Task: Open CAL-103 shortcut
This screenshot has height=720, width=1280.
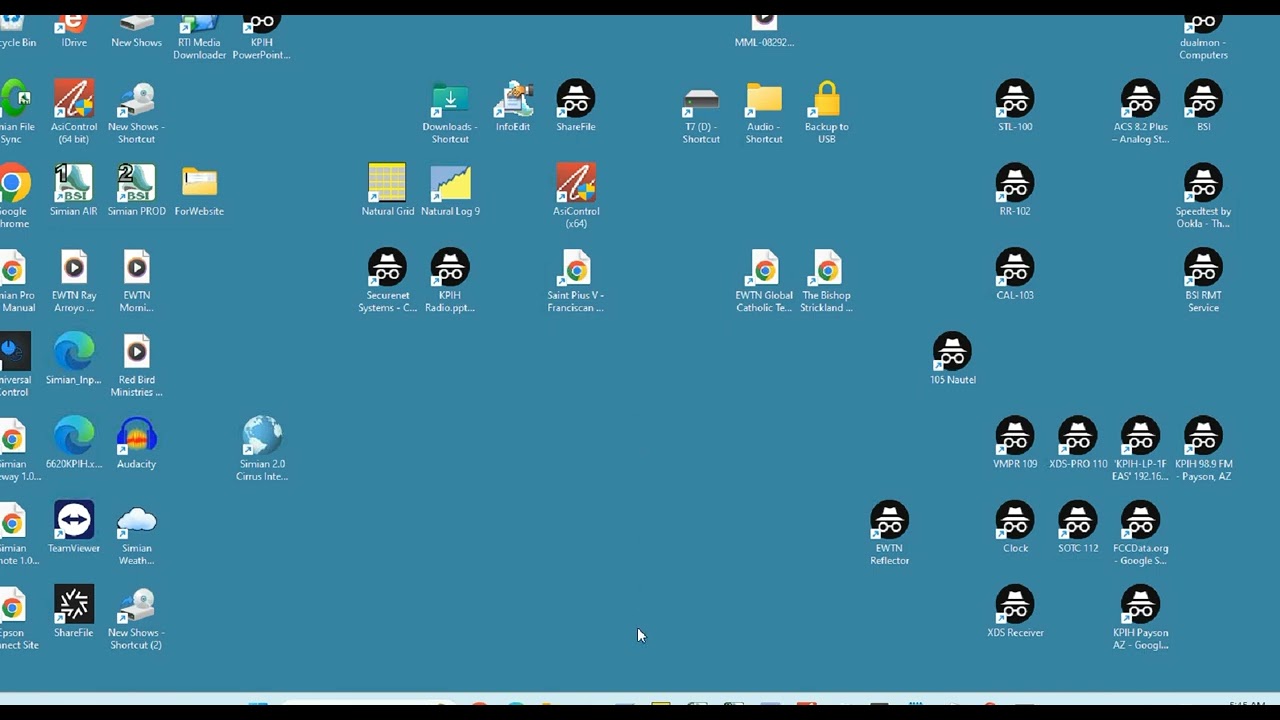Action: (1015, 274)
